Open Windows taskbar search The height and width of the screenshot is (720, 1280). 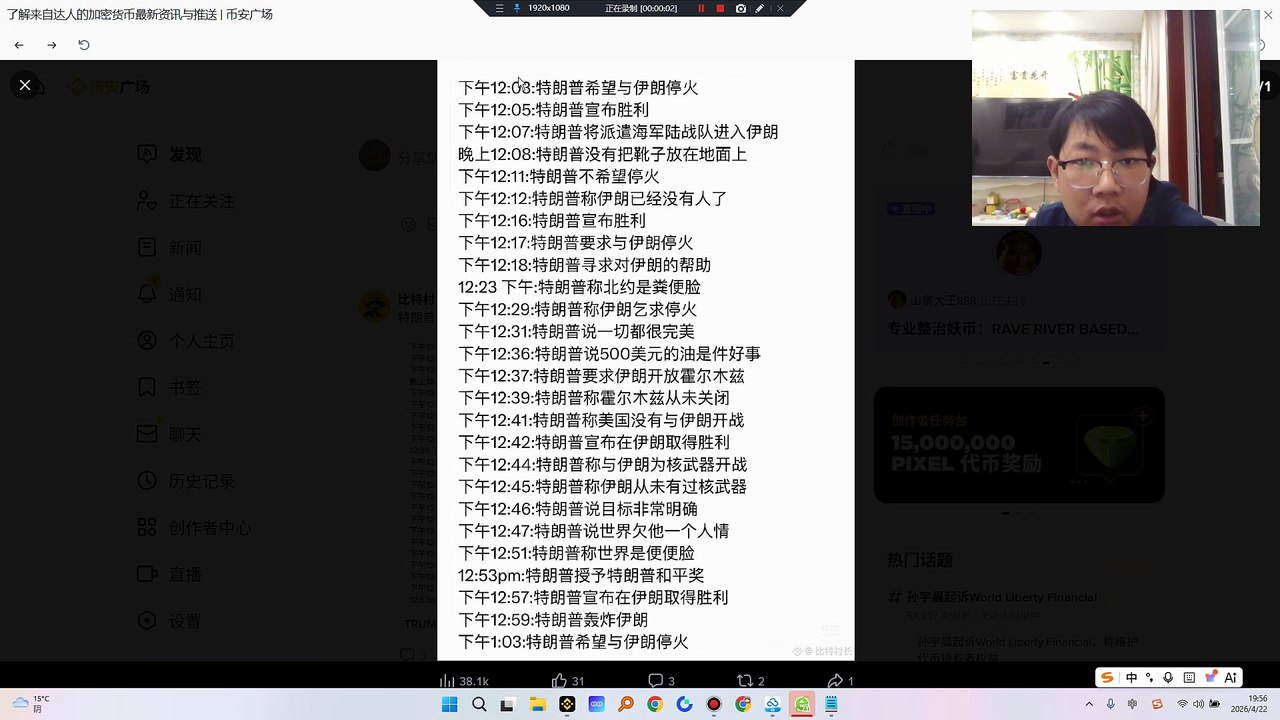(479, 705)
